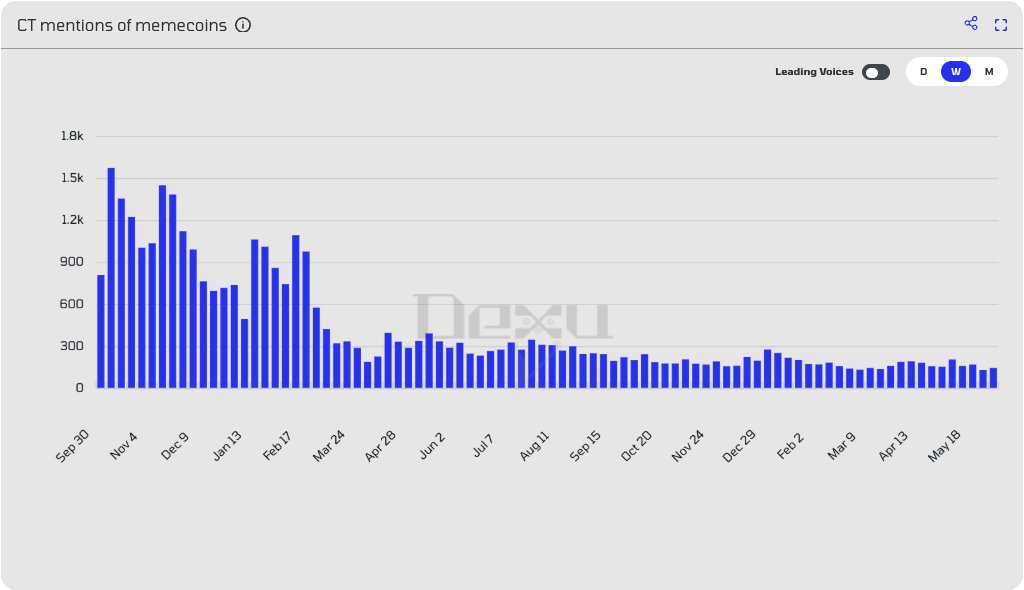Switch to monthly (M) view
1024x590 pixels.
coord(989,72)
